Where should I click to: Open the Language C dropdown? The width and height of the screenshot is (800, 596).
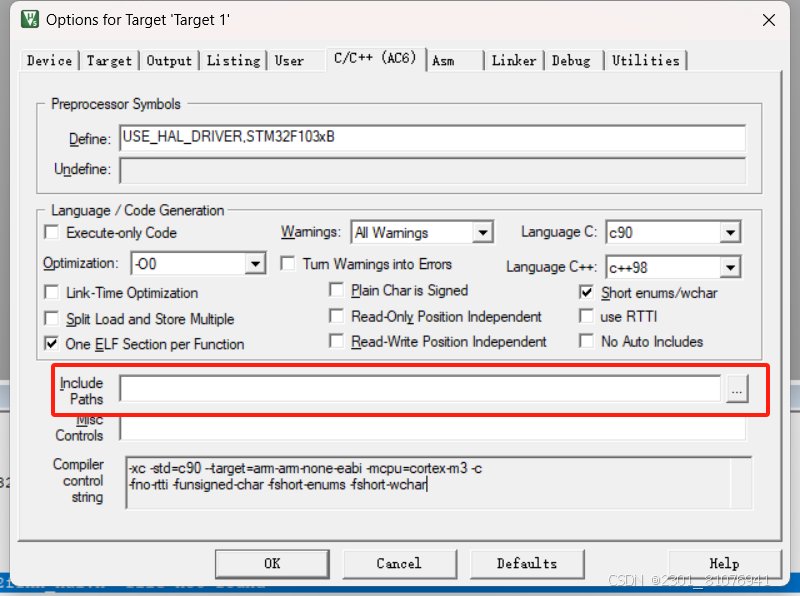pyautogui.click(x=730, y=233)
